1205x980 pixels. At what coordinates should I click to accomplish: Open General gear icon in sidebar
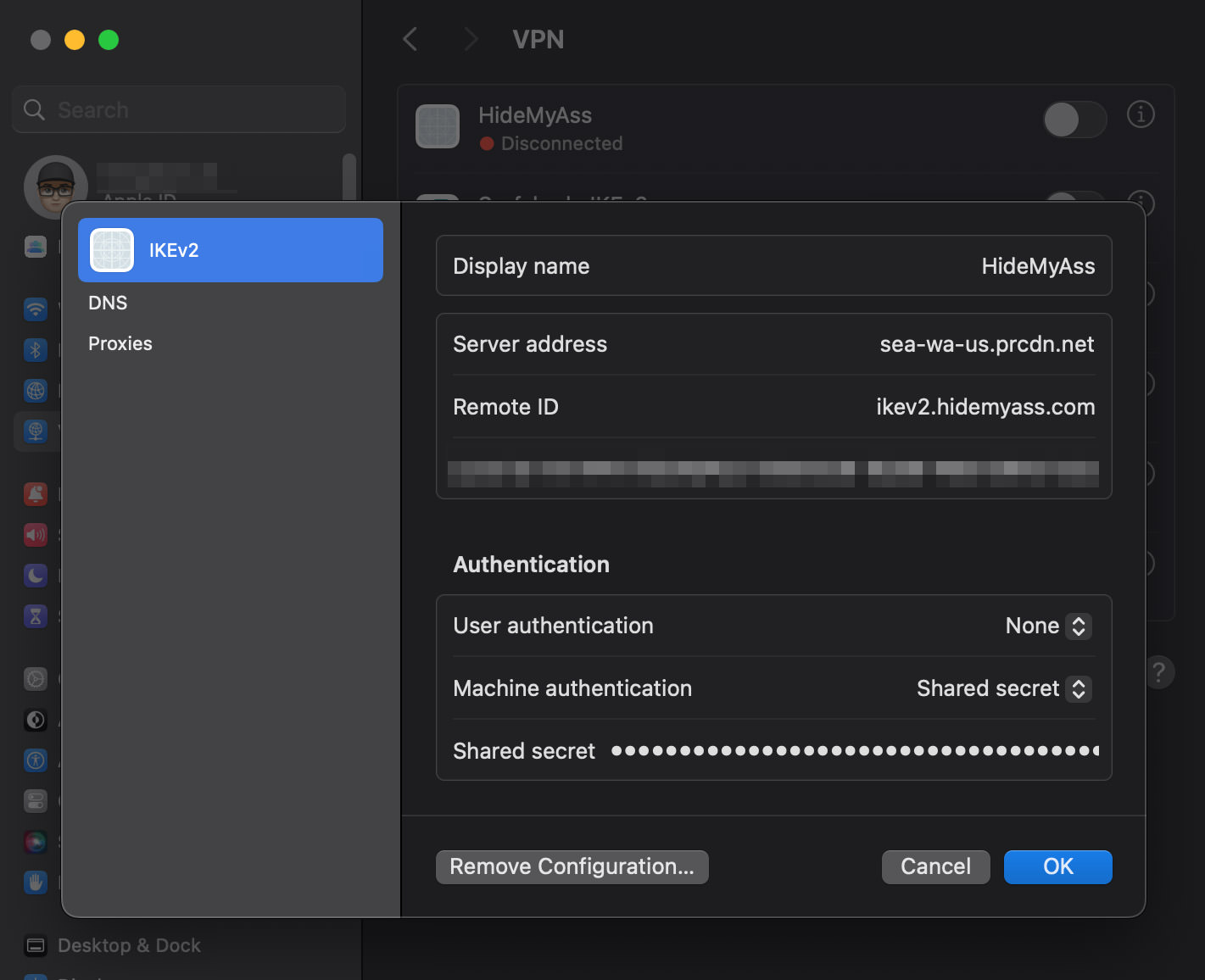[x=36, y=678]
